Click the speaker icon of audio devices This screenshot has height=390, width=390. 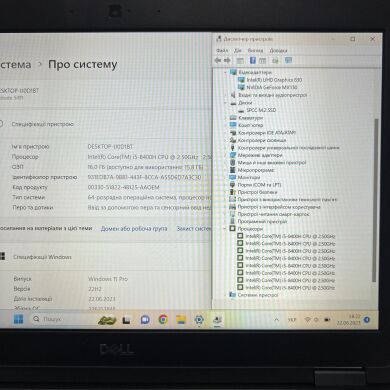click(233, 95)
